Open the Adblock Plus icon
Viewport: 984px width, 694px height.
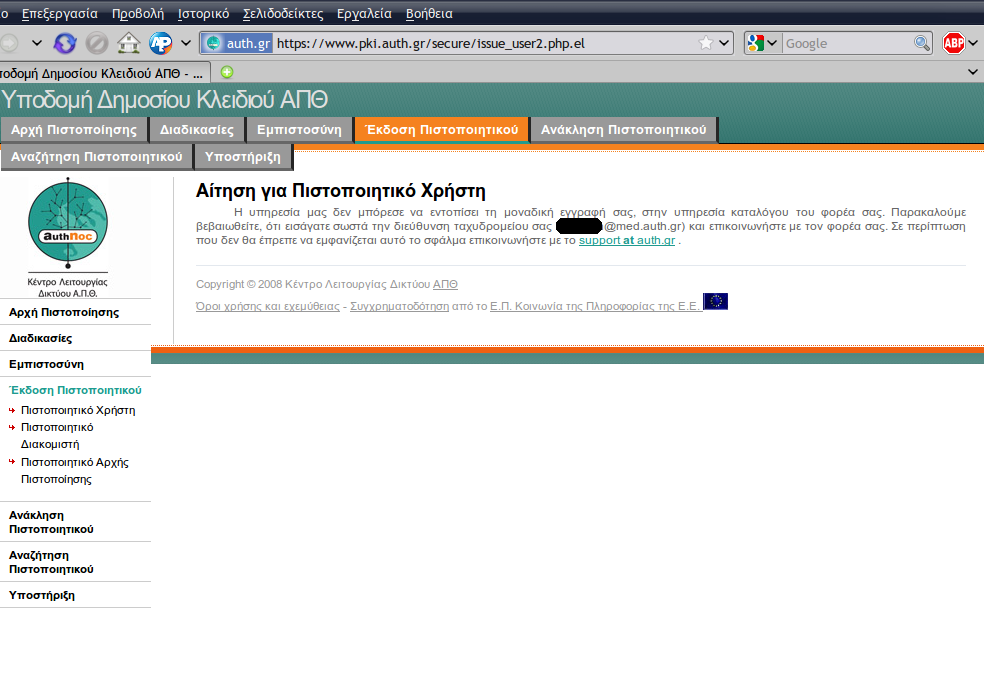click(x=954, y=43)
